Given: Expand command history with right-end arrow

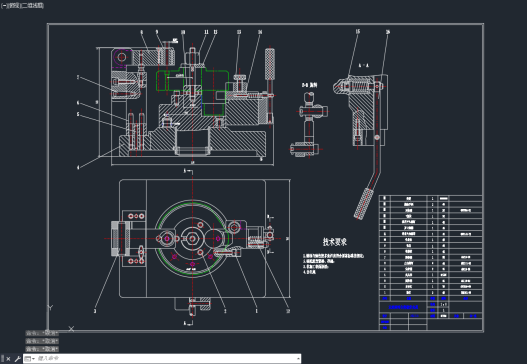Looking at the screenshot, I should pyautogui.click(x=298, y=359).
